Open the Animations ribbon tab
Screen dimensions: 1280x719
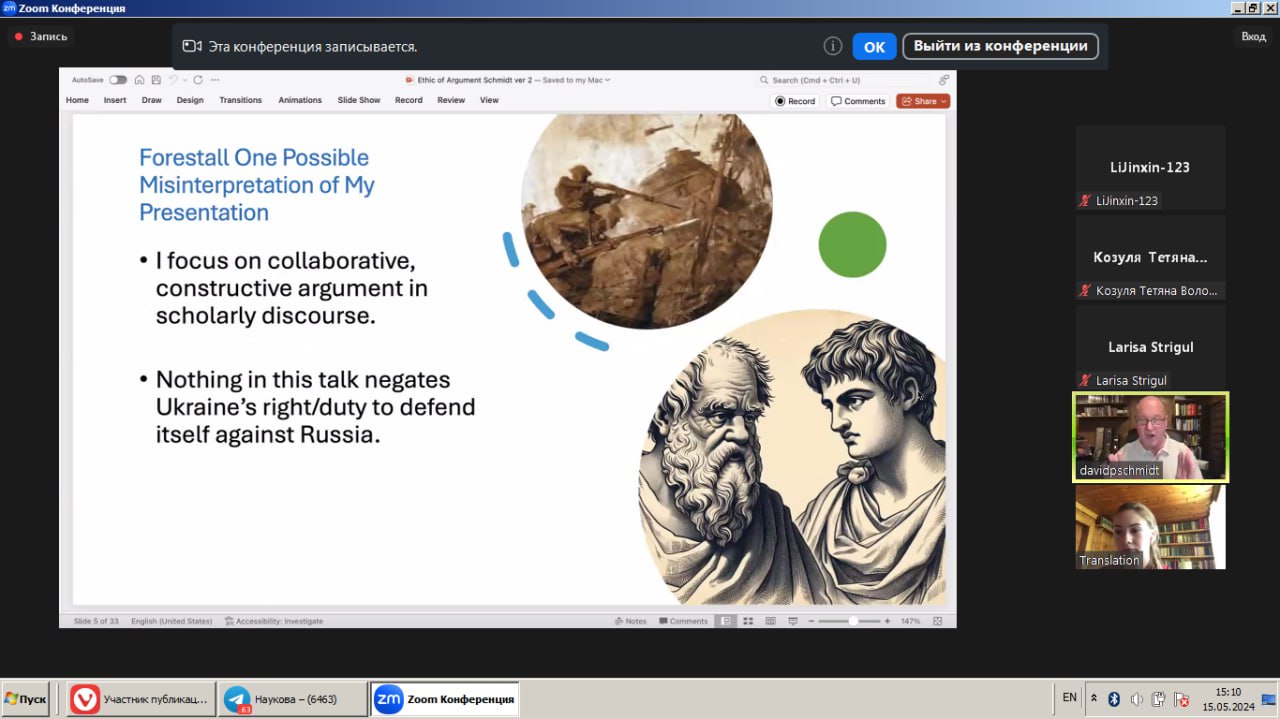300,100
